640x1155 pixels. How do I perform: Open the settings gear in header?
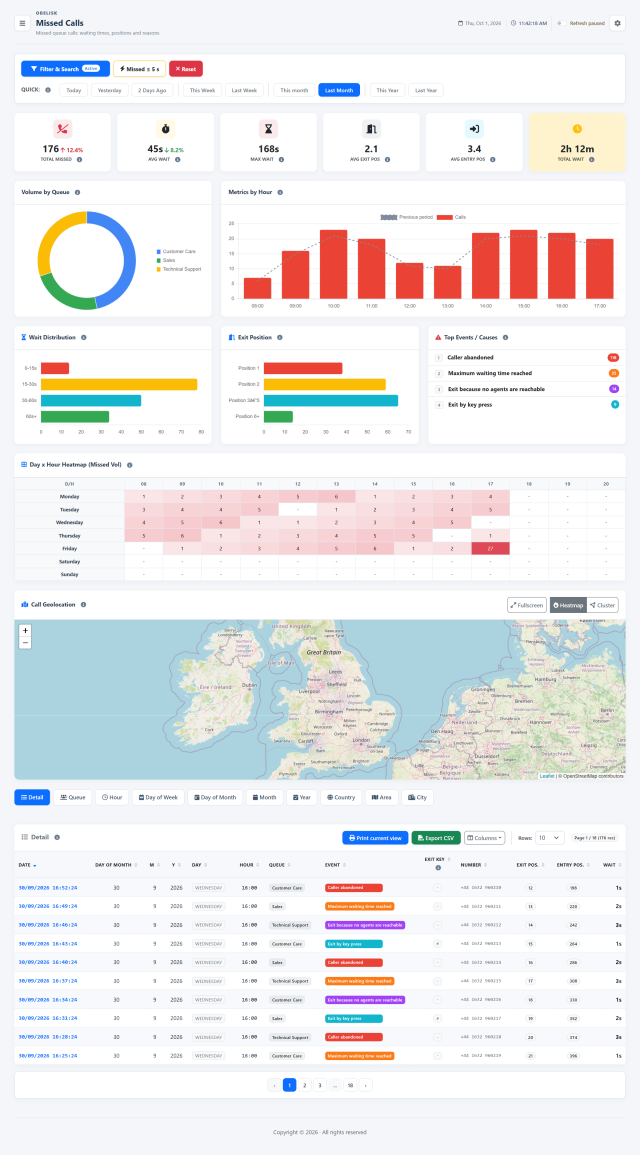(617, 23)
